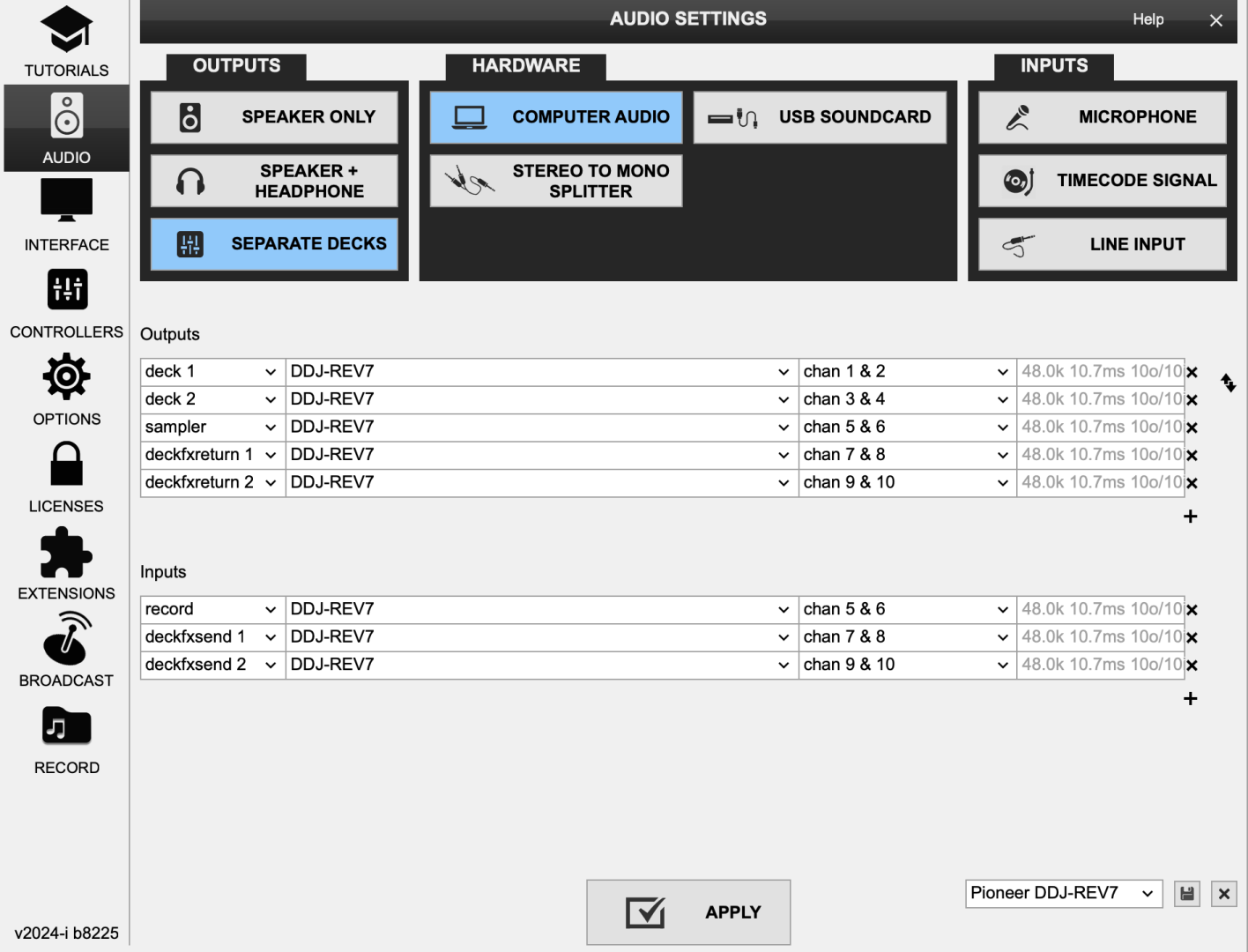Open the deck 2 source dropdown

212,399
